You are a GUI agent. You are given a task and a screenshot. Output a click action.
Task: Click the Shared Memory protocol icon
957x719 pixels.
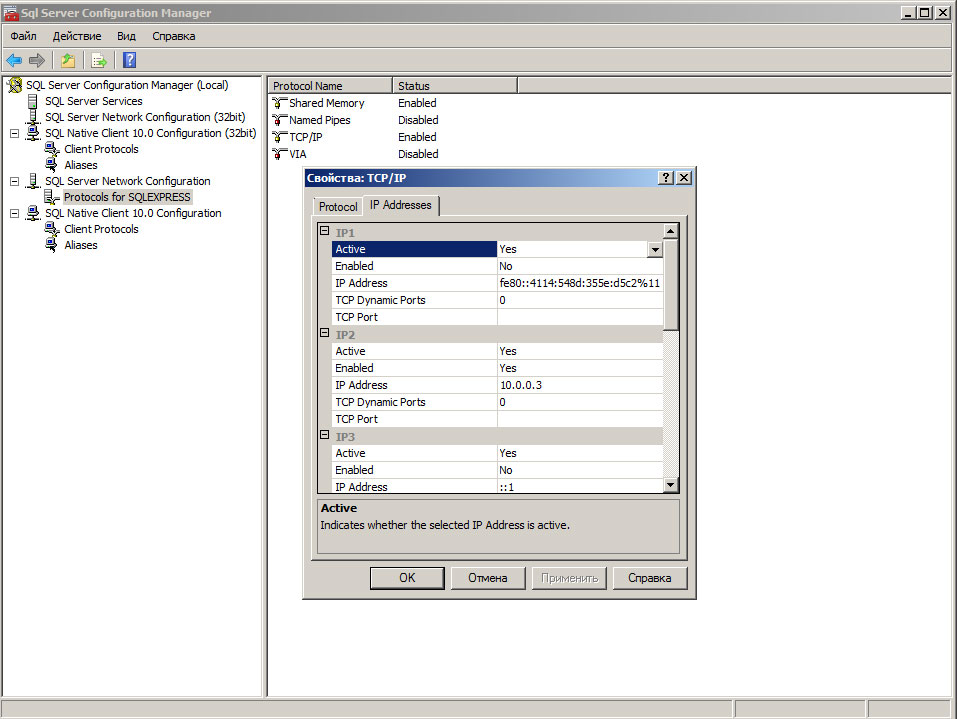point(280,103)
